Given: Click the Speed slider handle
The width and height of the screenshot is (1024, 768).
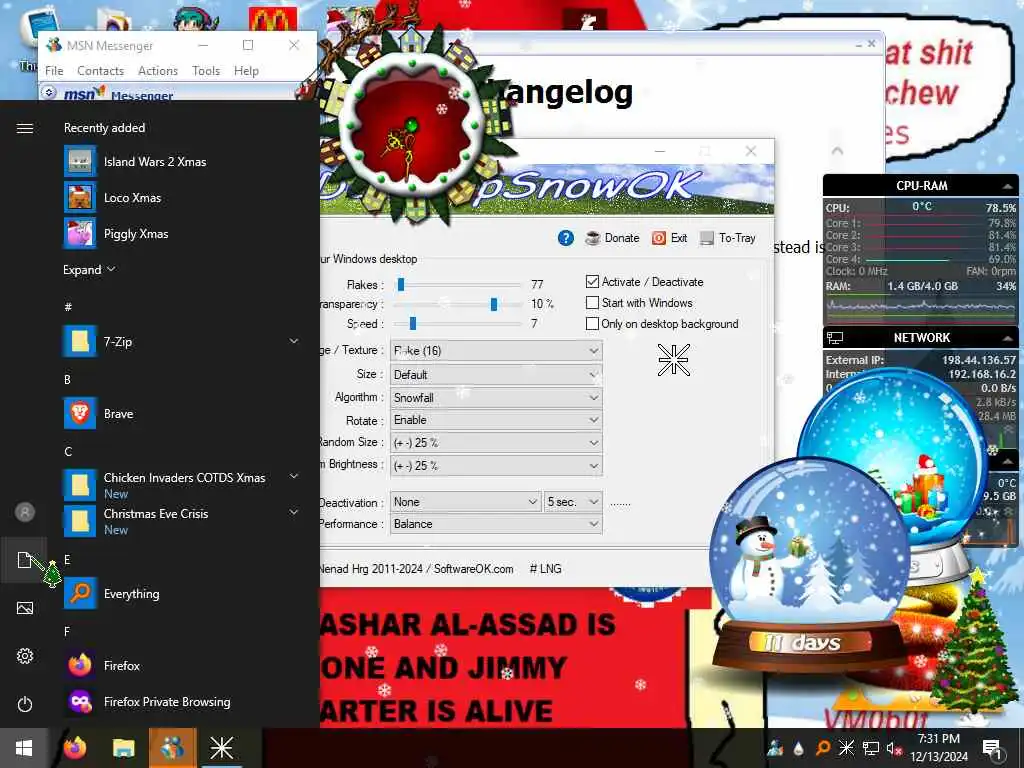Looking at the screenshot, I should 413,324.
